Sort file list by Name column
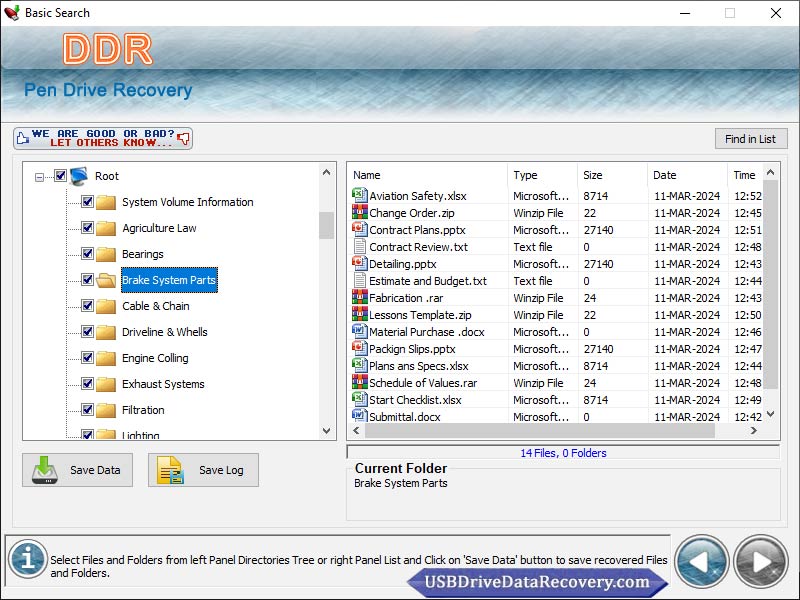The height and width of the screenshot is (600, 800). [428, 175]
